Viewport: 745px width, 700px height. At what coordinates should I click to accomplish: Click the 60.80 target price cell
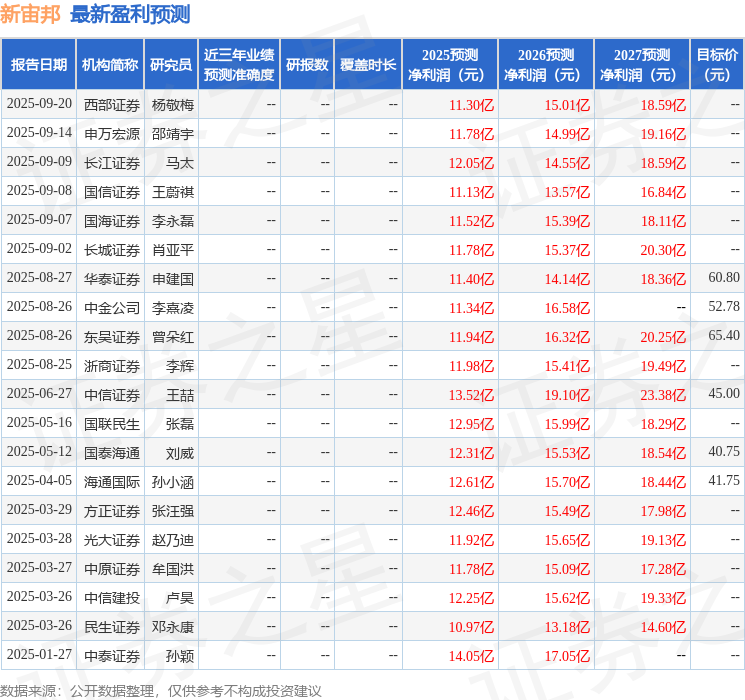pos(723,278)
